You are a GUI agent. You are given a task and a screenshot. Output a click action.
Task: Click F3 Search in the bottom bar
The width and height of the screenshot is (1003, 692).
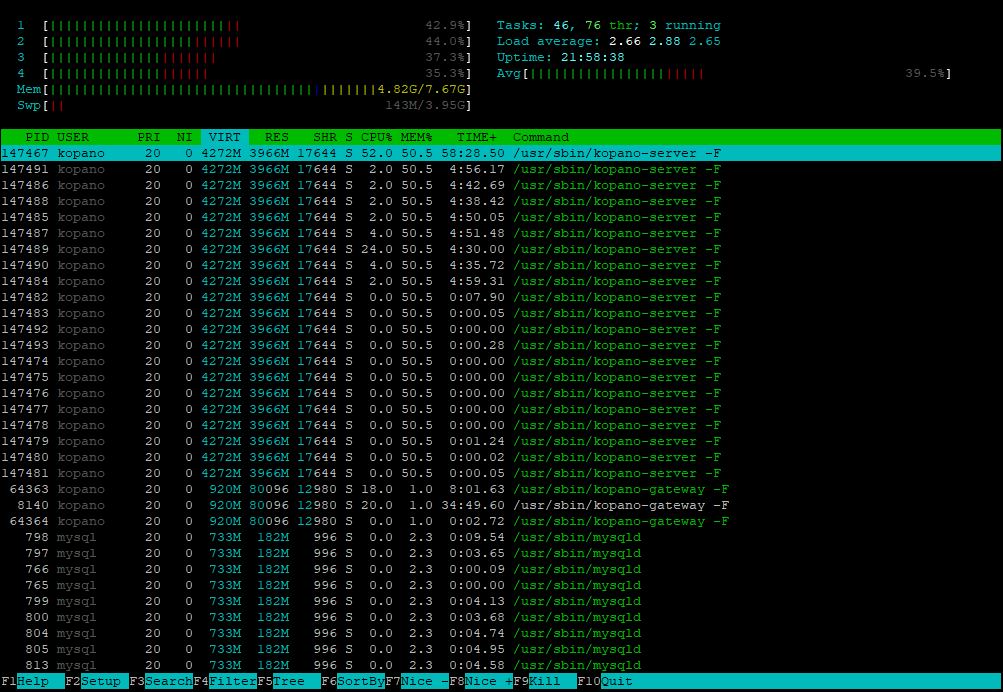point(161,681)
